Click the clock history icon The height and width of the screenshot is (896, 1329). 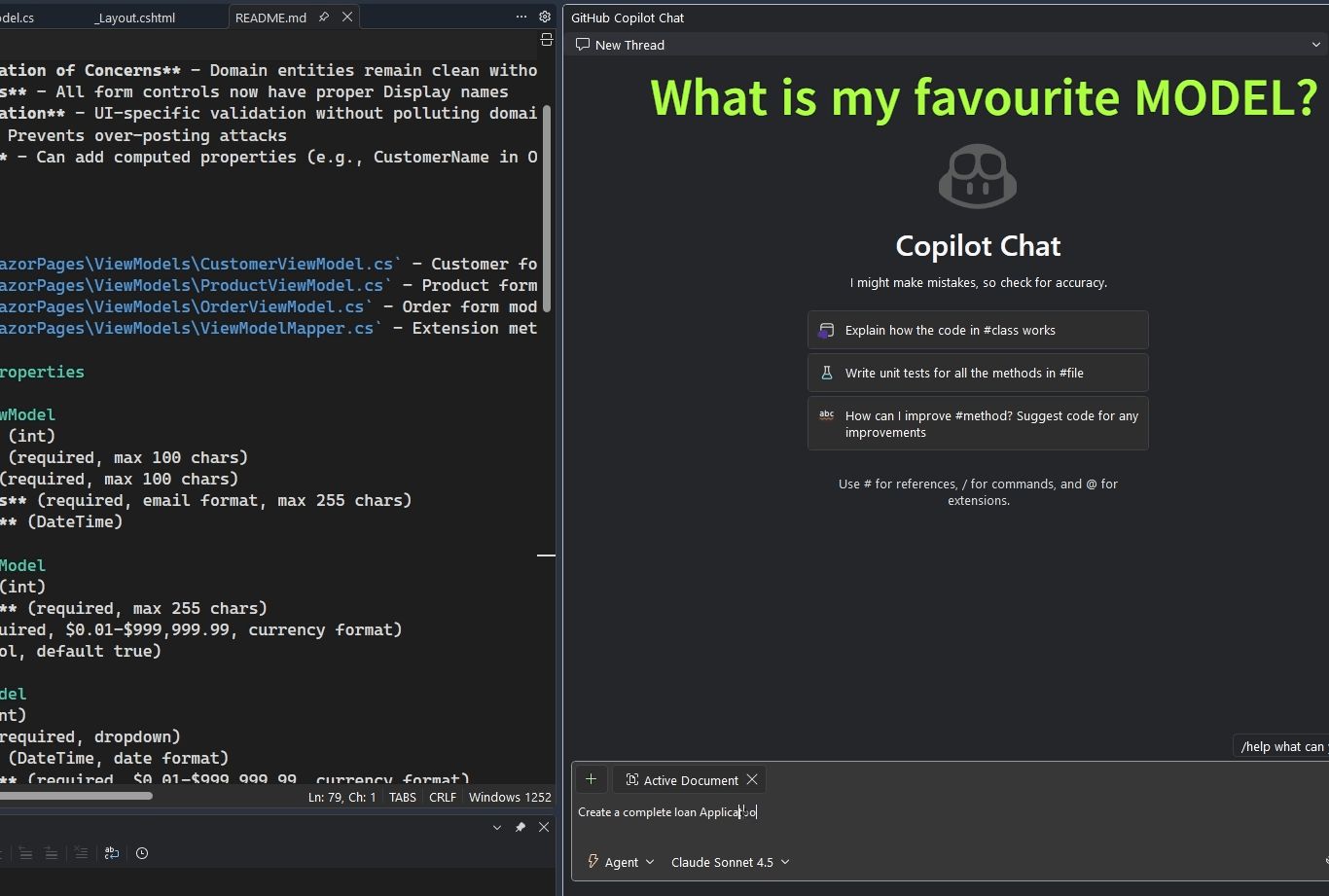coord(142,853)
